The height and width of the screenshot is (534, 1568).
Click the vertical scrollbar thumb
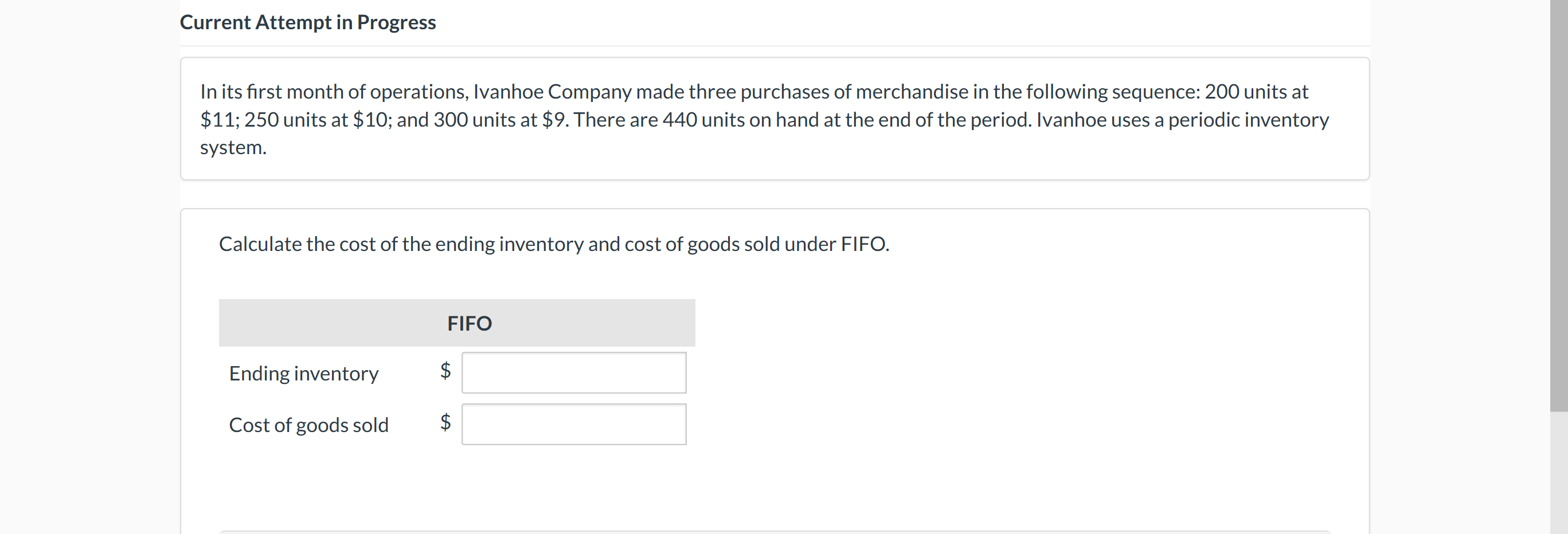tap(1558, 206)
